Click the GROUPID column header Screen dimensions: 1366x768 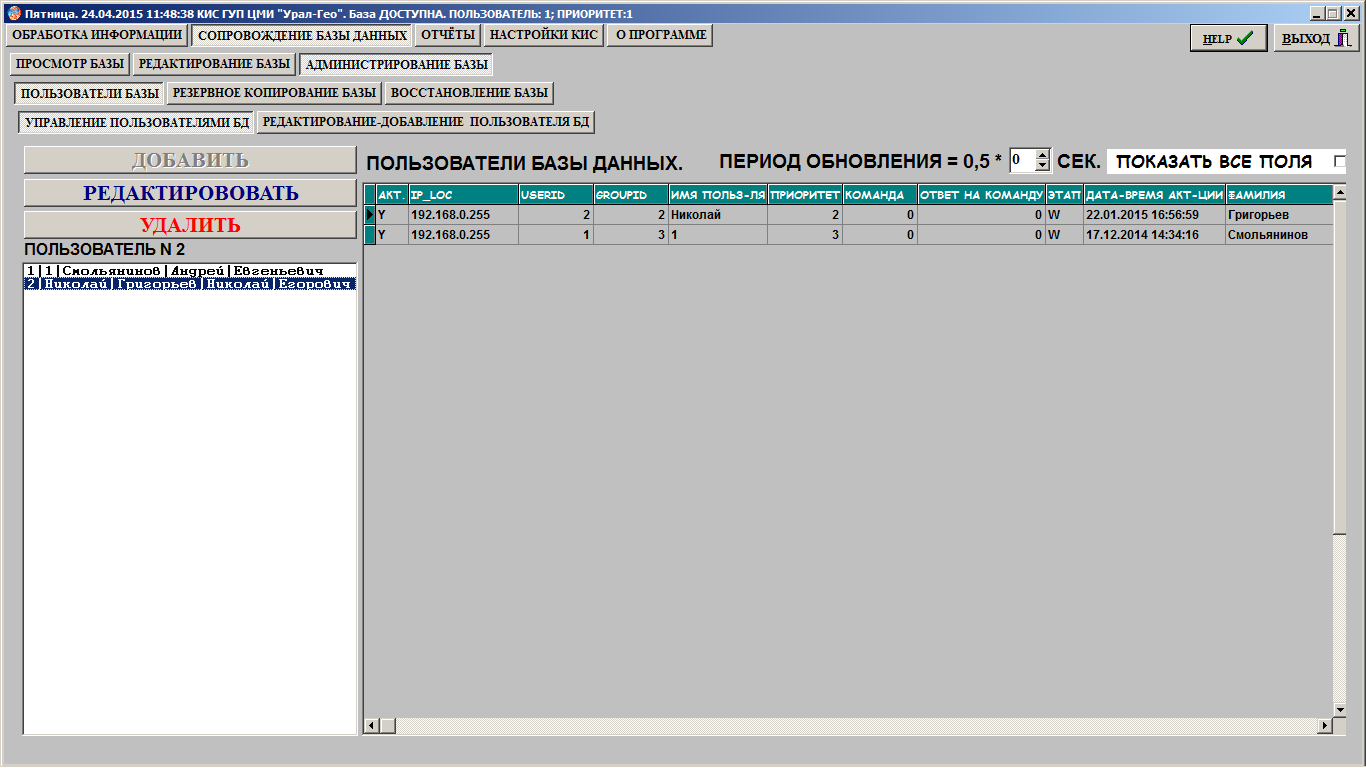630,195
